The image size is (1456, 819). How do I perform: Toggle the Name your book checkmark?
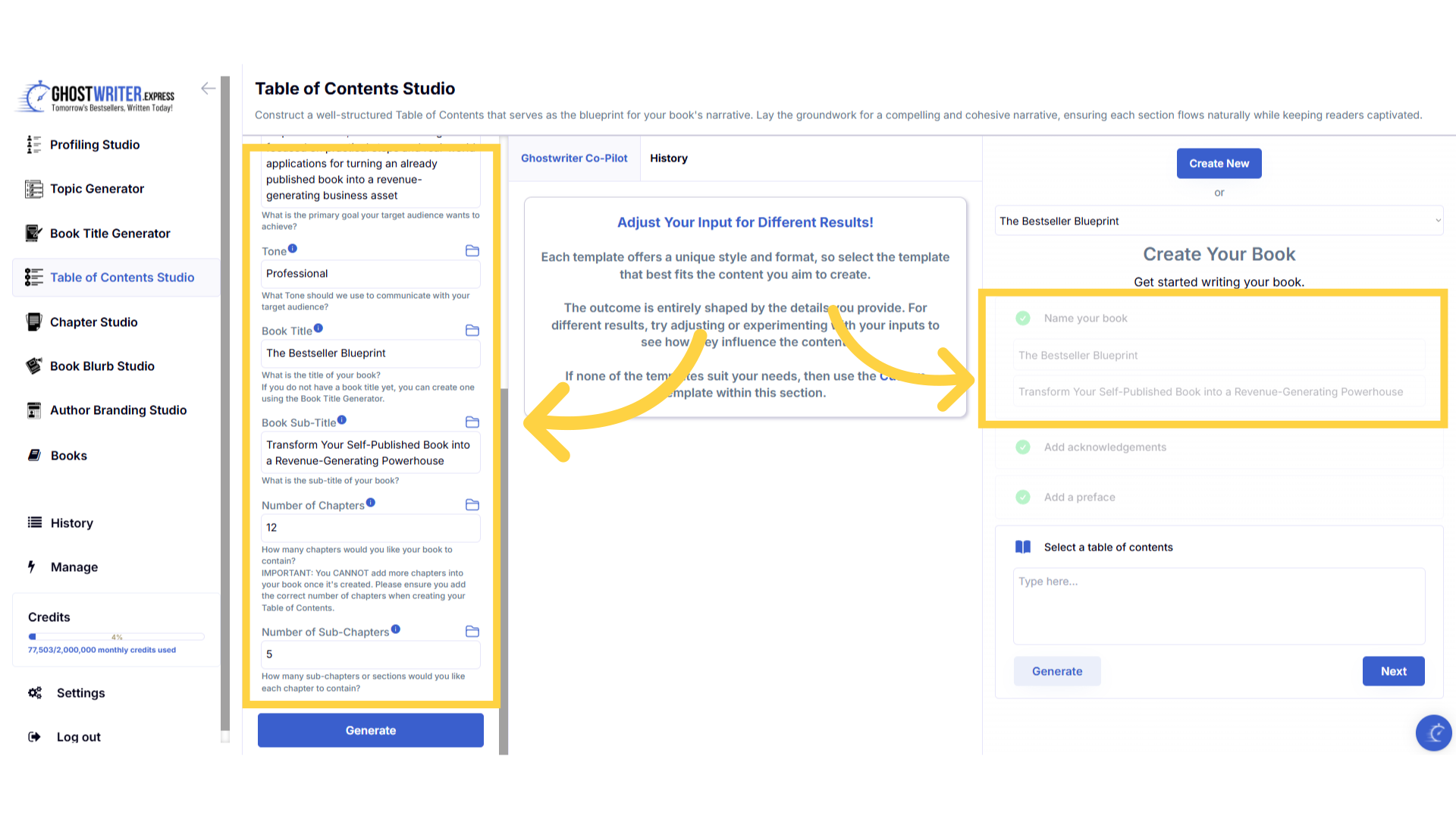tap(1023, 318)
